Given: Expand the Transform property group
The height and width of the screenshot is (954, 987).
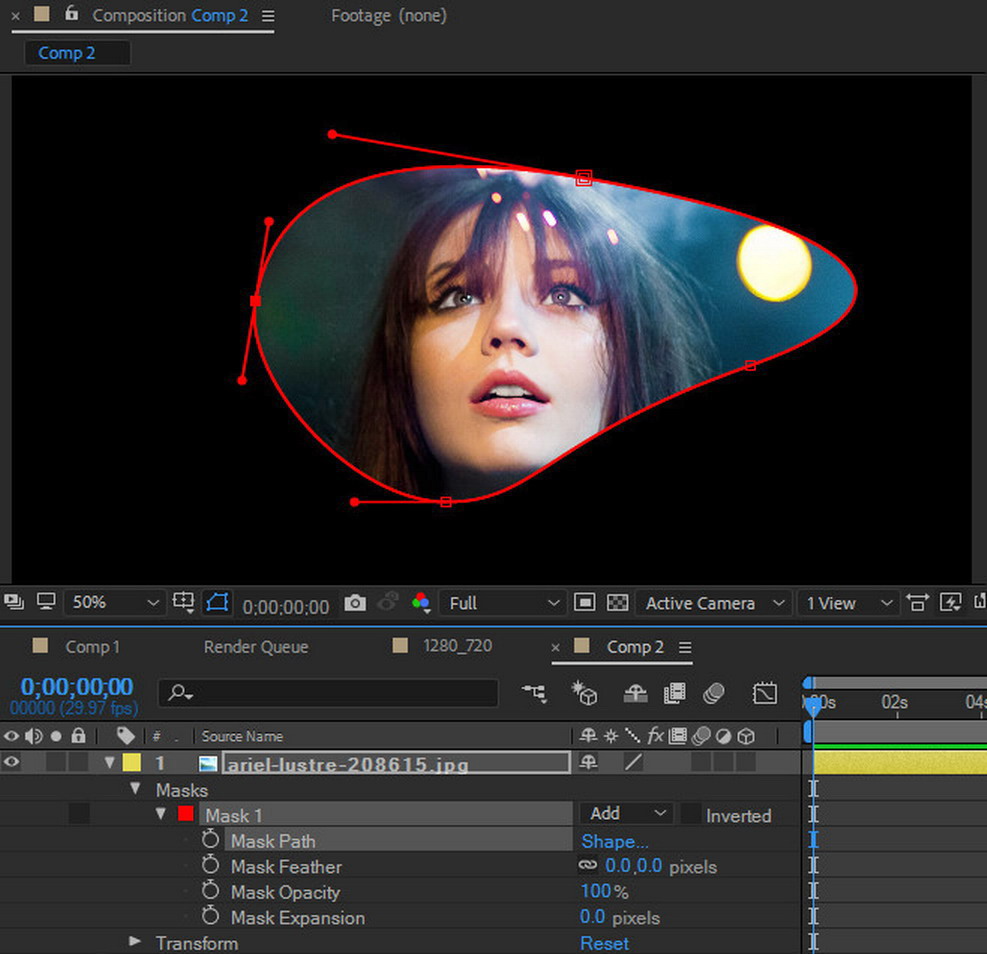Looking at the screenshot, I should pyautogui.click(x=135, y=942).
